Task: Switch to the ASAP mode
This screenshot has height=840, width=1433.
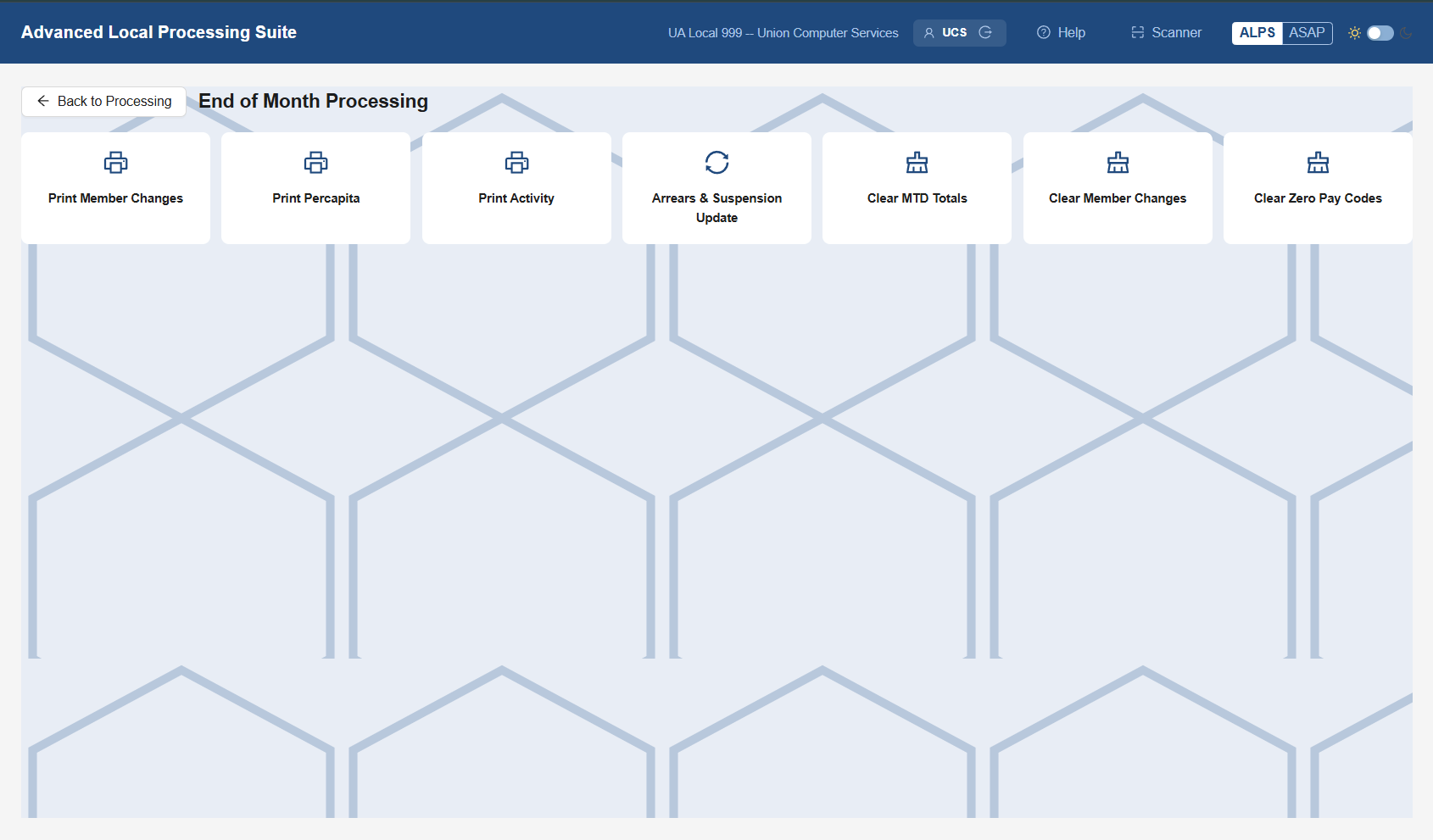Action: coord(1307,32)
